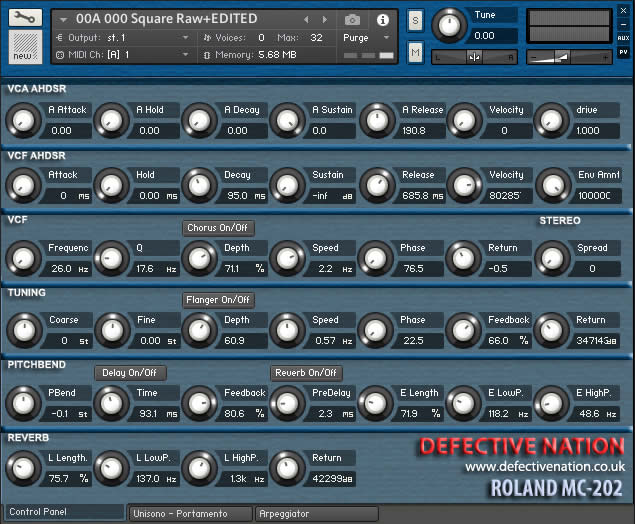This screenshot has width=635, height=524.
Task: Click the Tune knob
Action: 449,25
